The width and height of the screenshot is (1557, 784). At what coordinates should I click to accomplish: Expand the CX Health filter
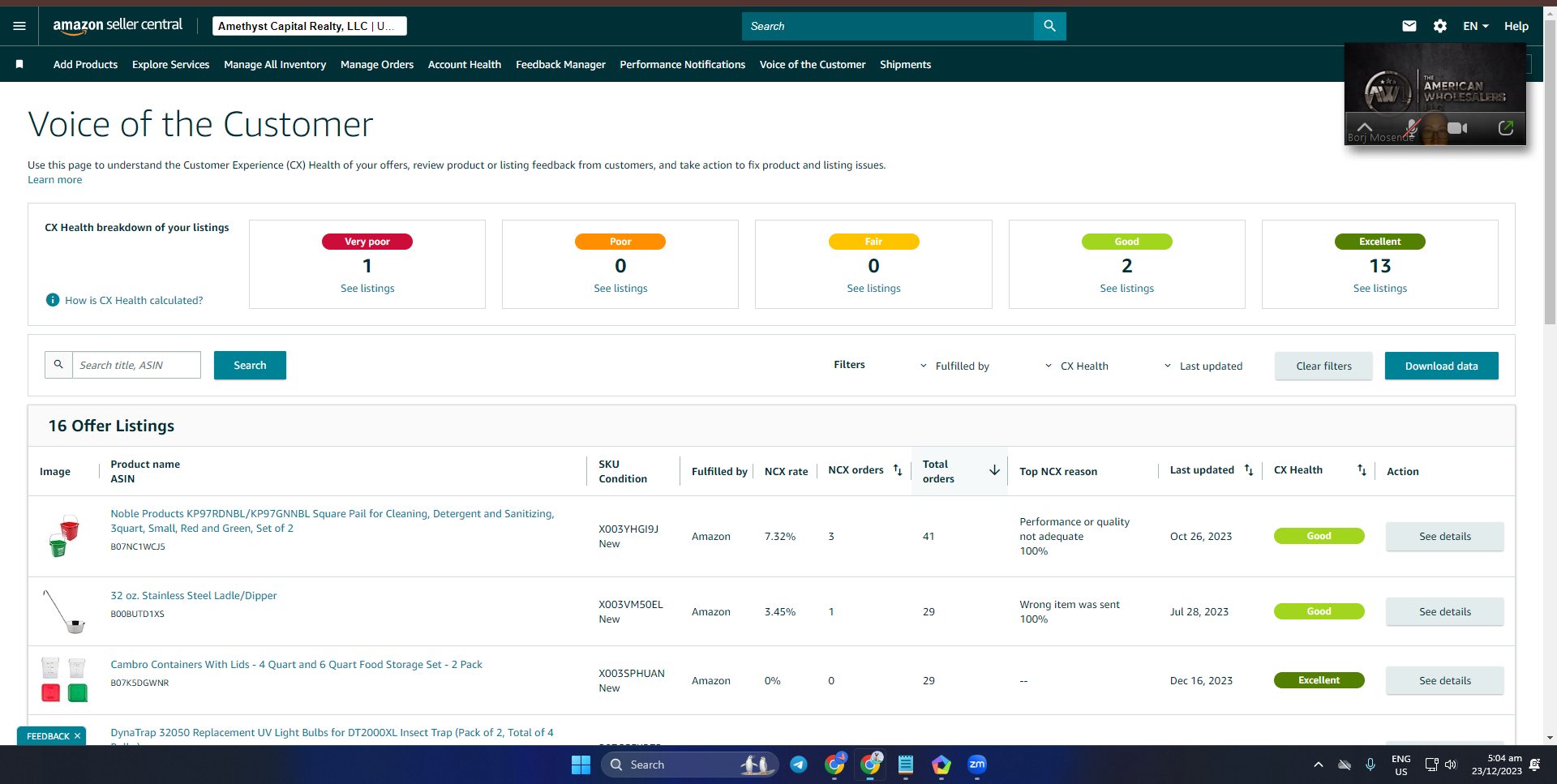tap(1076, 366)
